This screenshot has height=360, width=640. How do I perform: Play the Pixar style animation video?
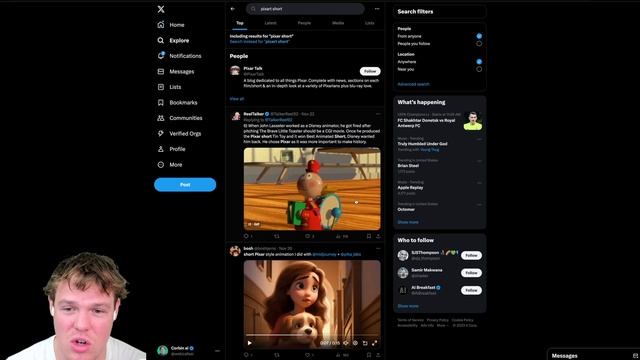click(249, 343)
